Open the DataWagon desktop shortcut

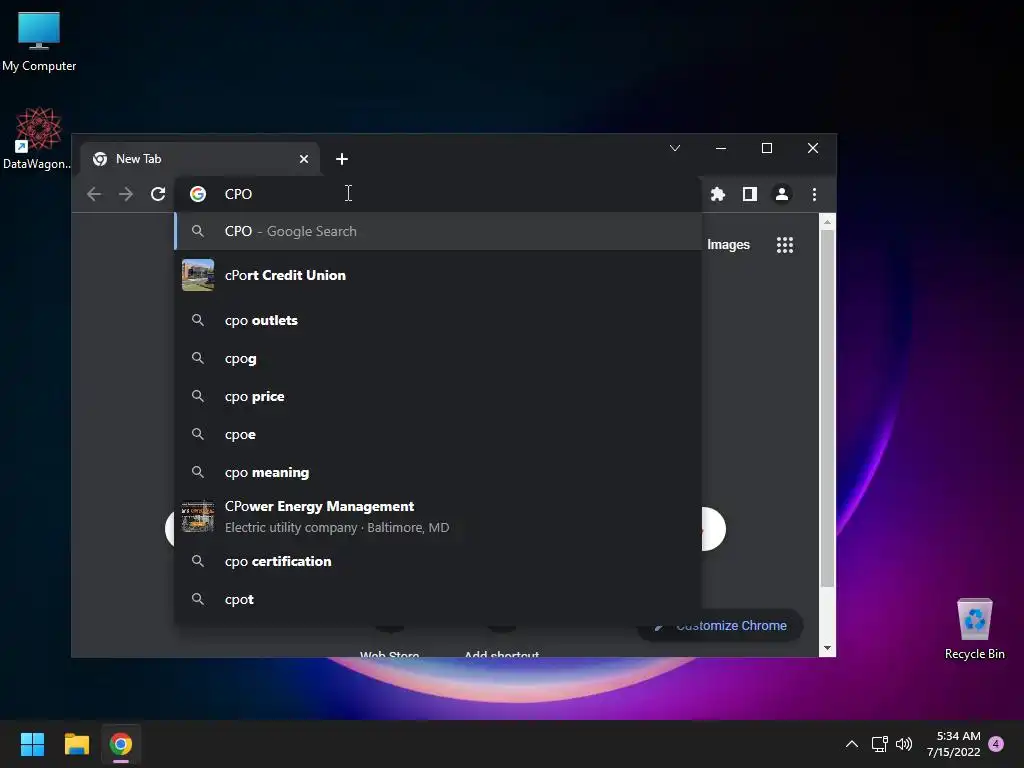click(x=38, y=138)
